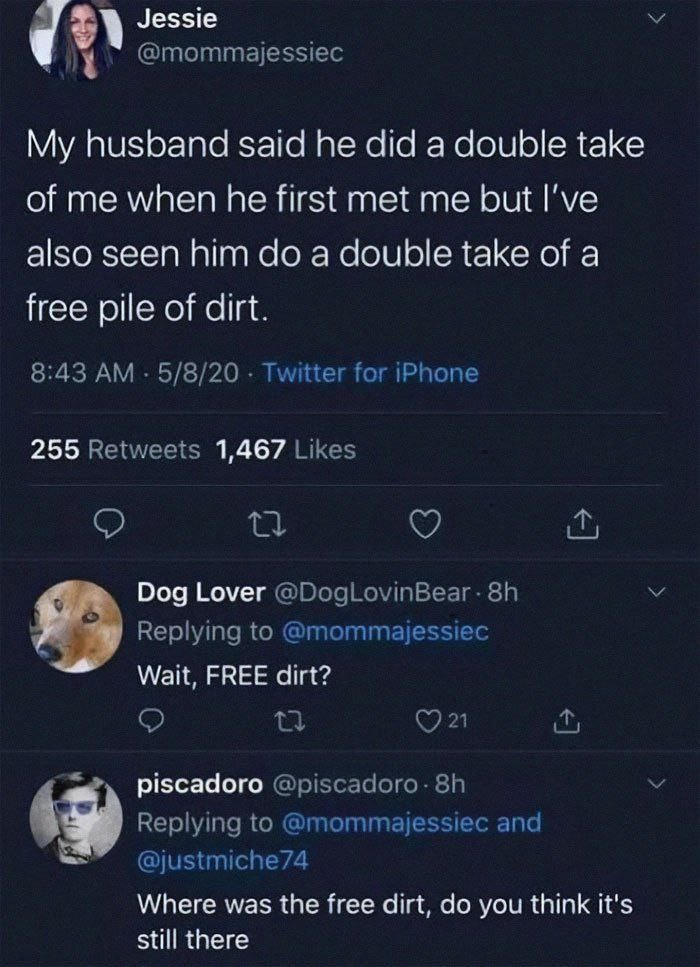This screenshot has height=967, width=700.
Task: Expand Dog Lover reply options chevron
Action: 657,593
